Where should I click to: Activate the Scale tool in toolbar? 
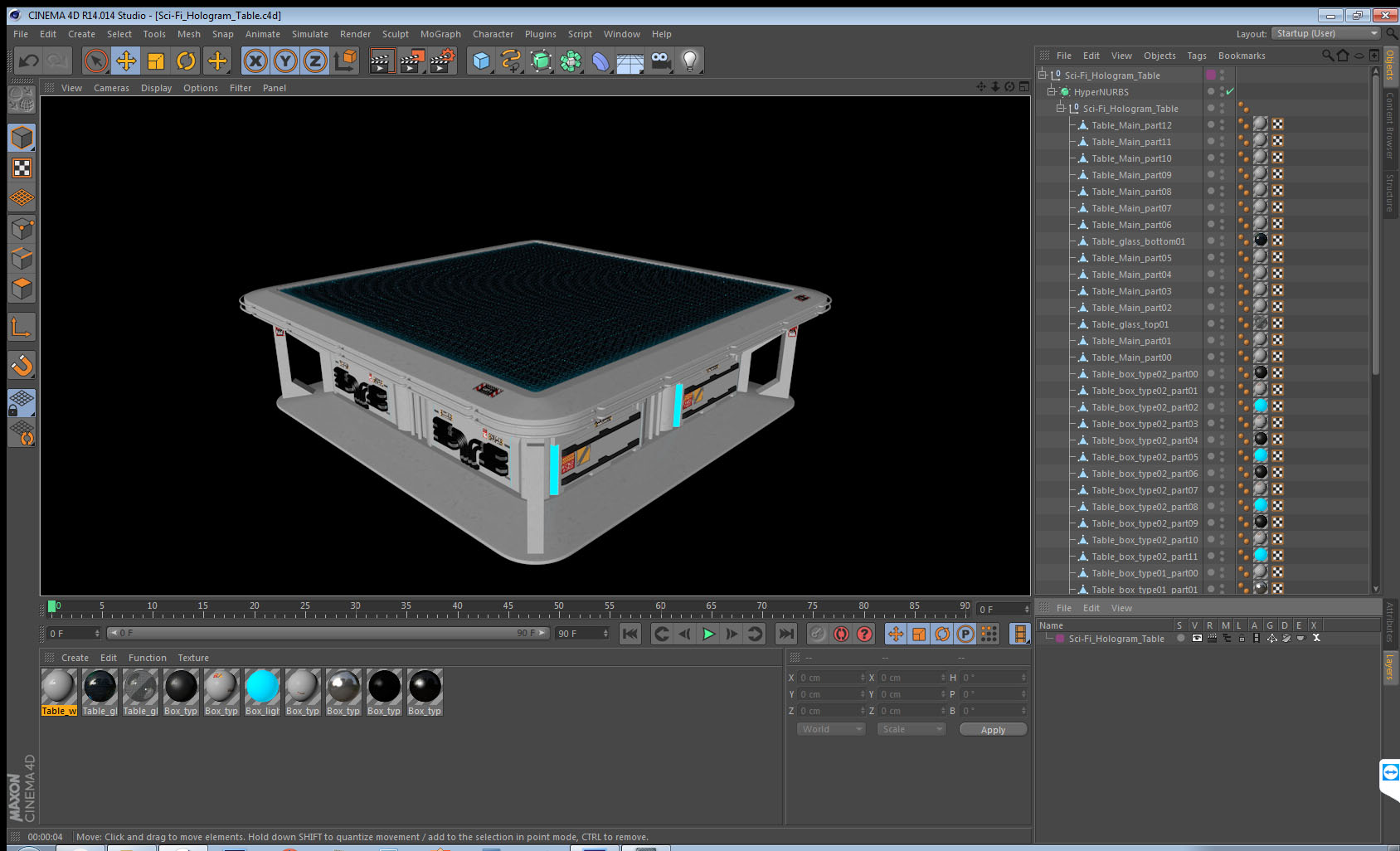pyautogui.click(x=156, y=61)
